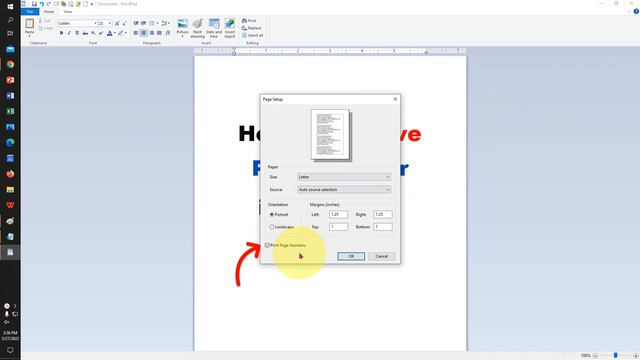Click Insert object in the ribbon
The height and width of the screenshot is (360, 640).
(230, 28)
